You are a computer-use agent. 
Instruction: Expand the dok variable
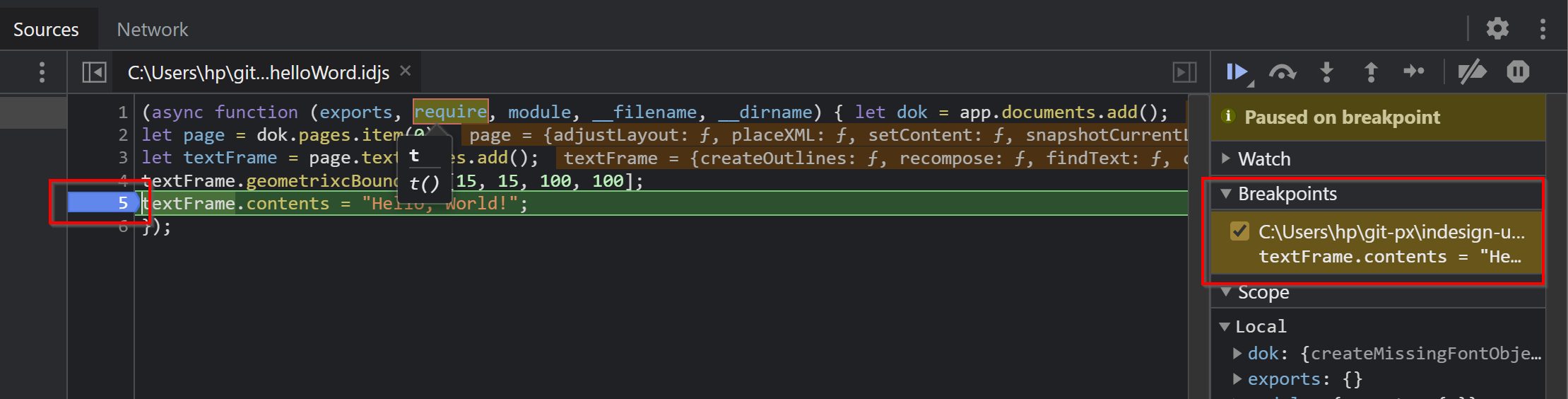(x=1237, y=353)
